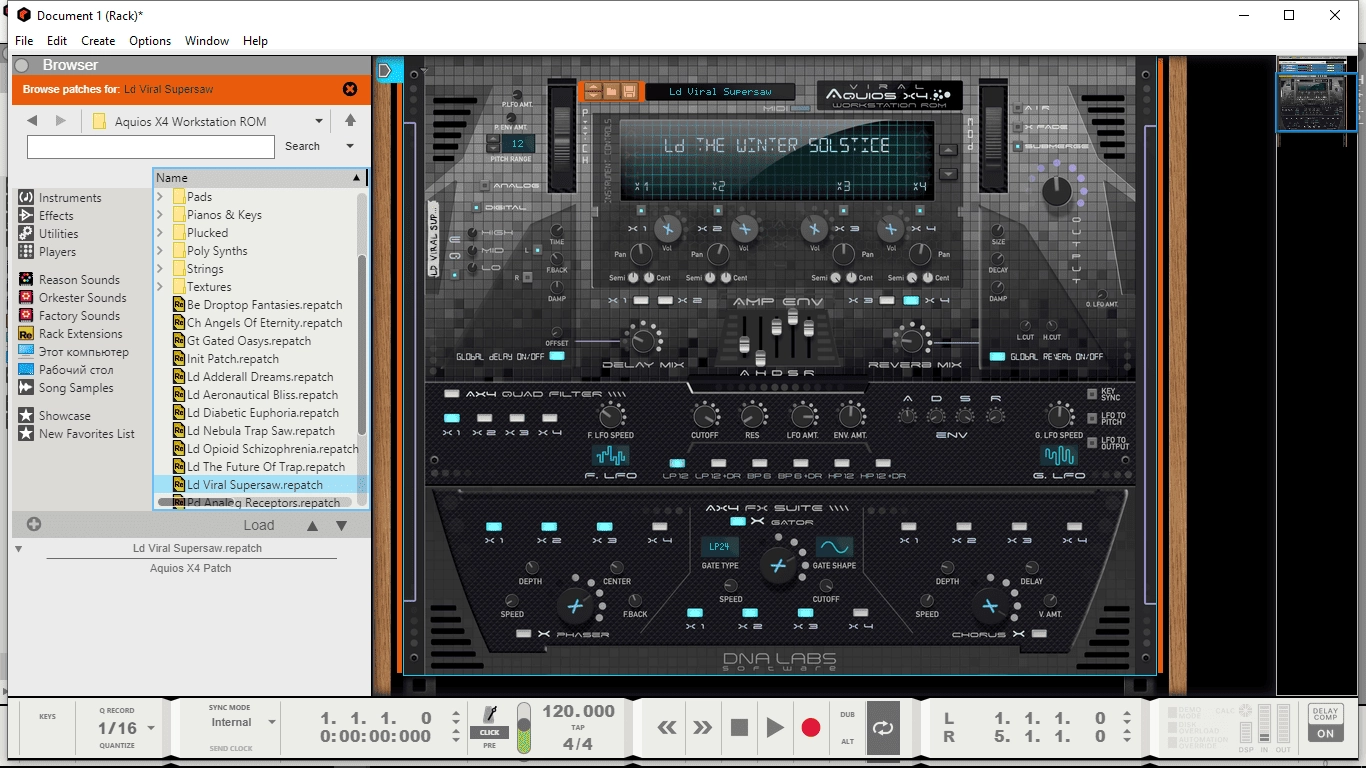Click the Load button

(x=258, y=525)
